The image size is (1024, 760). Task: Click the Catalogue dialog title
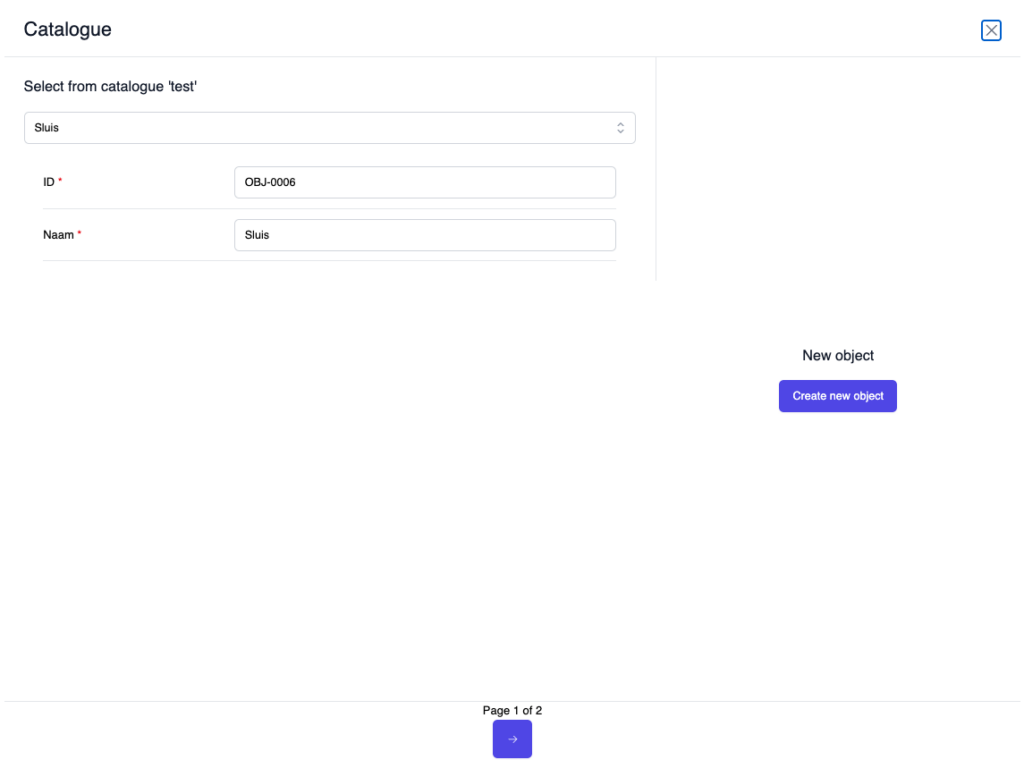click(67, 30)
